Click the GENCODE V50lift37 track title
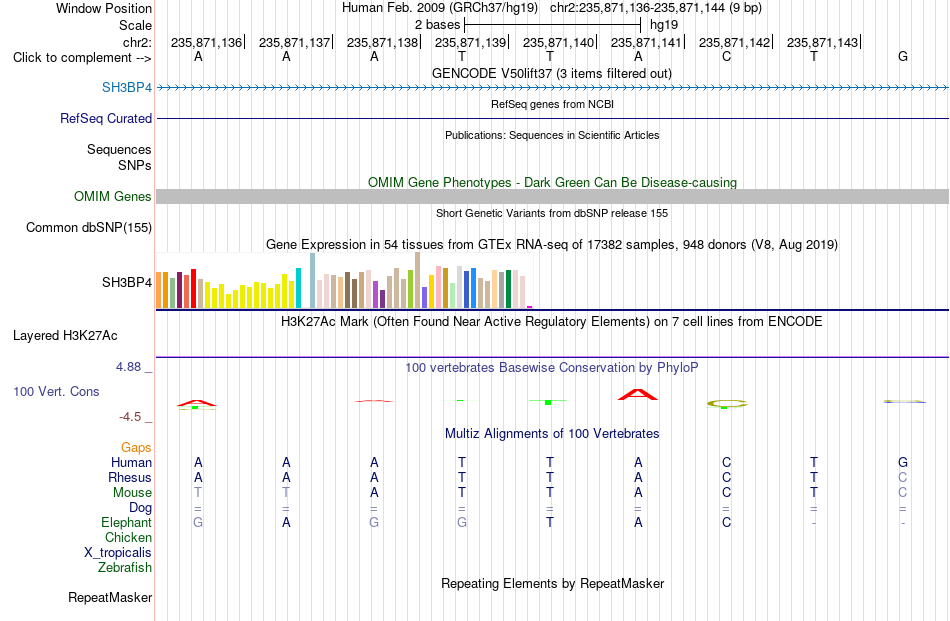Viewport: 950px width, 621px height. [552, 73]
